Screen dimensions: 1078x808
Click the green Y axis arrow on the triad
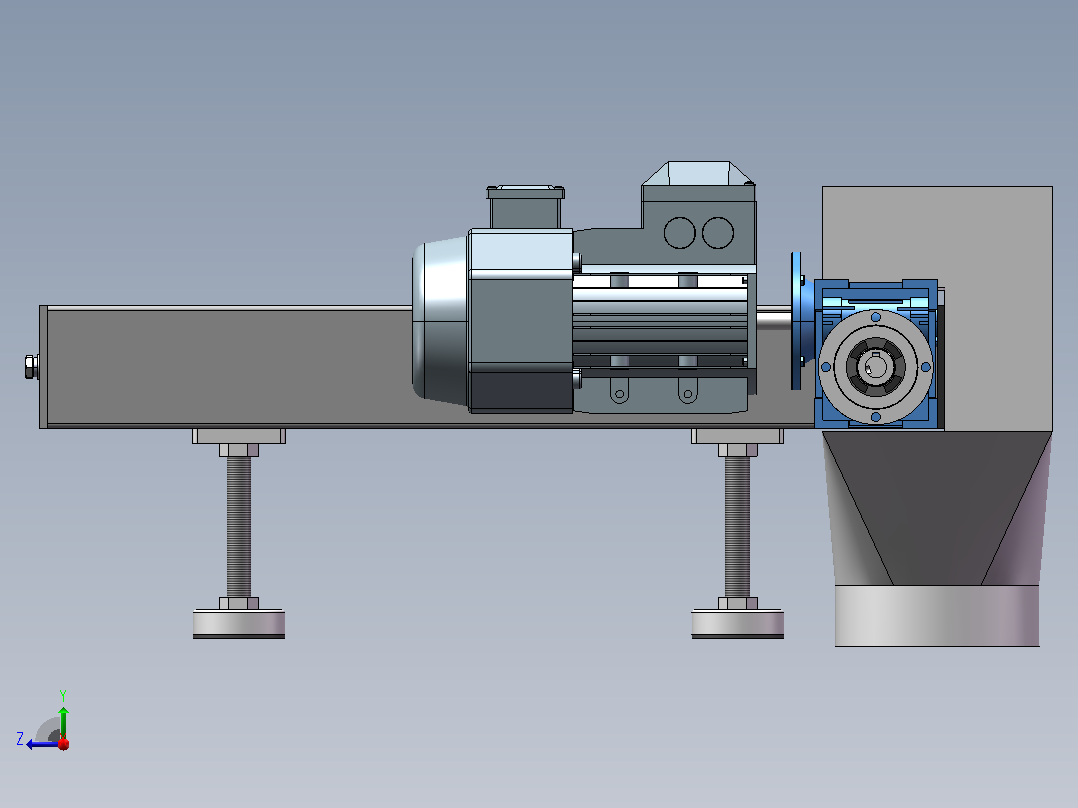coord(63,722)
